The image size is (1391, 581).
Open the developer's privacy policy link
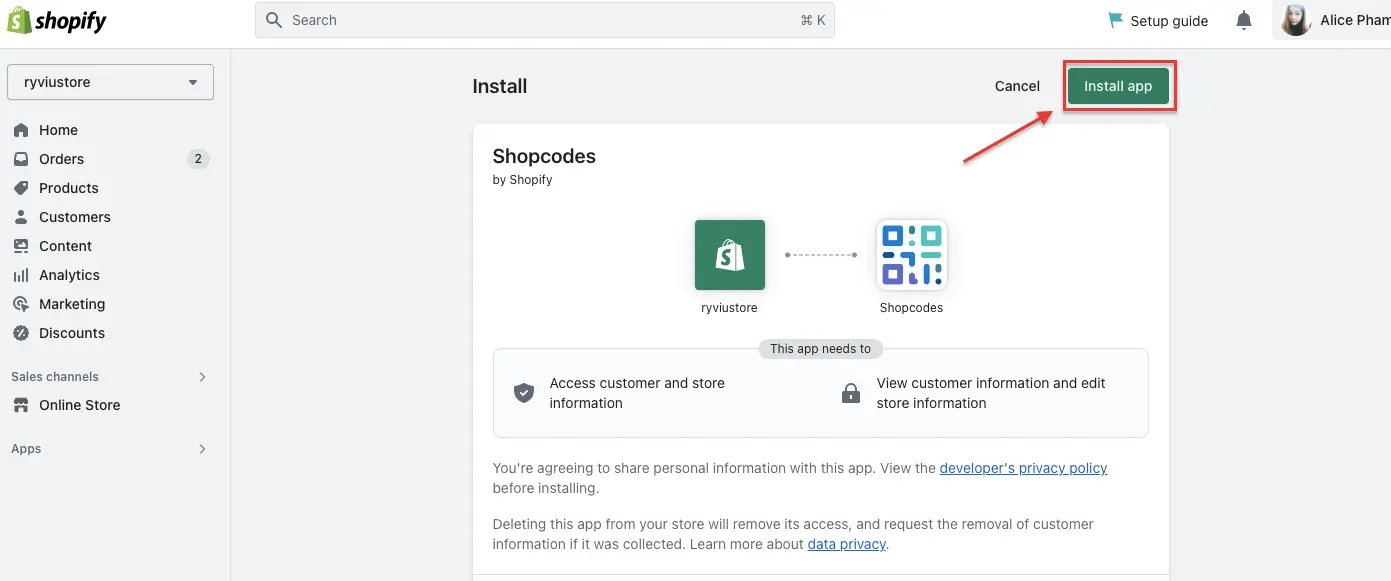coord(1023,468)
